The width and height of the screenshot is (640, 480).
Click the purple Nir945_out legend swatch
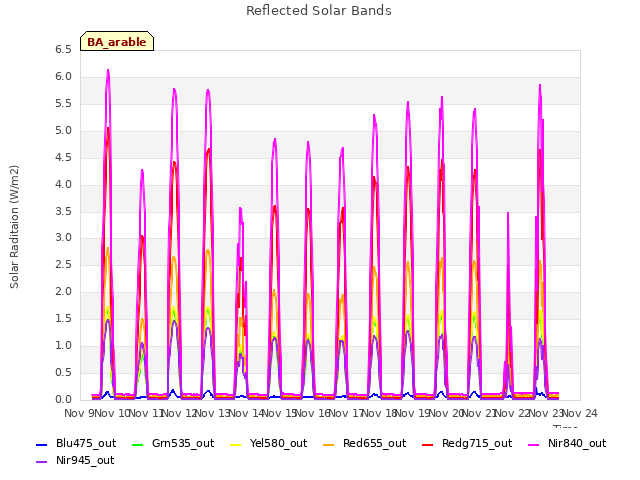coord(42,462)
